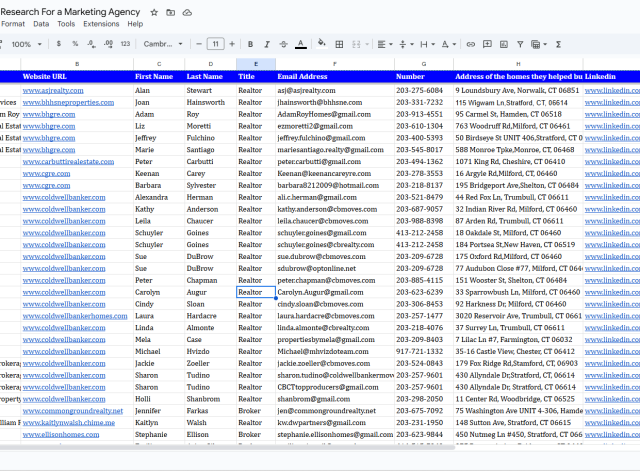
Task: Click the merge cells icon
Action: 356,44
